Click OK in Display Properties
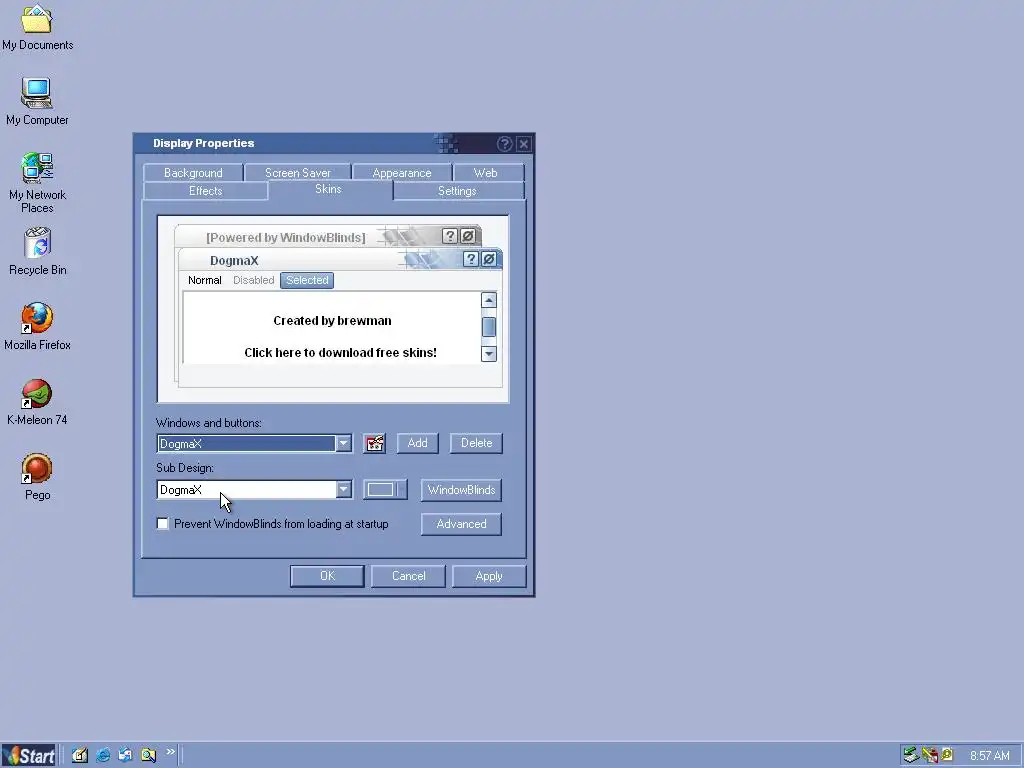Viewport: 1024px width, 768px height. pos(327,576)
